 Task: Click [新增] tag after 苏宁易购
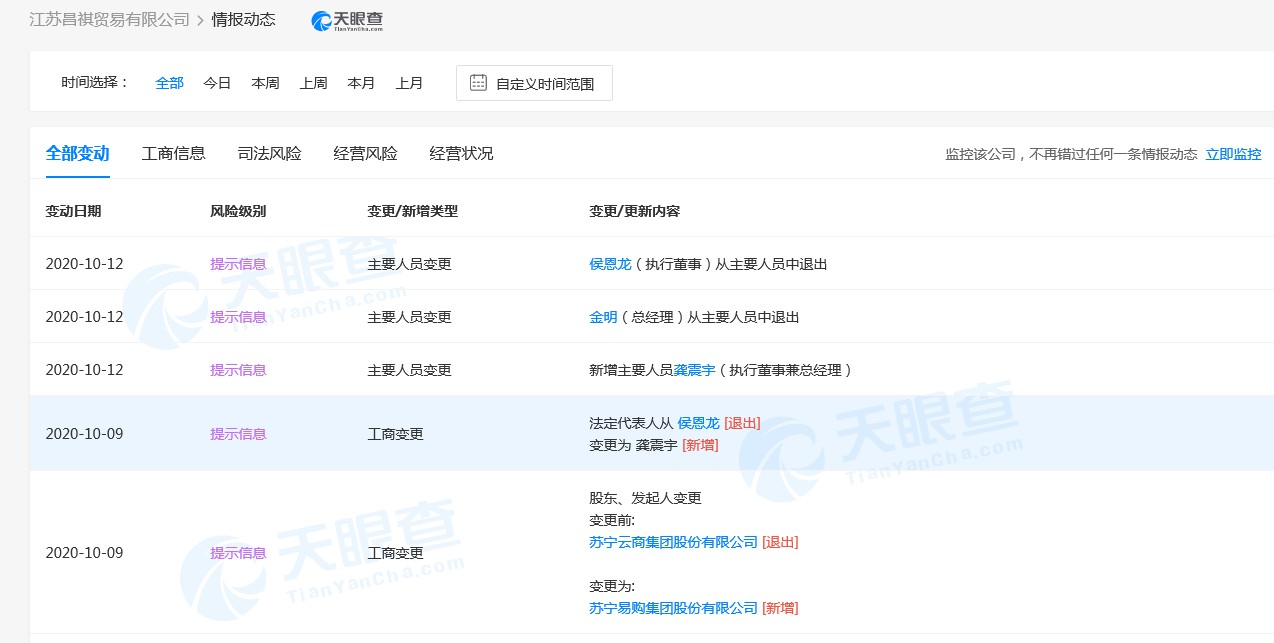coord(780,608)
